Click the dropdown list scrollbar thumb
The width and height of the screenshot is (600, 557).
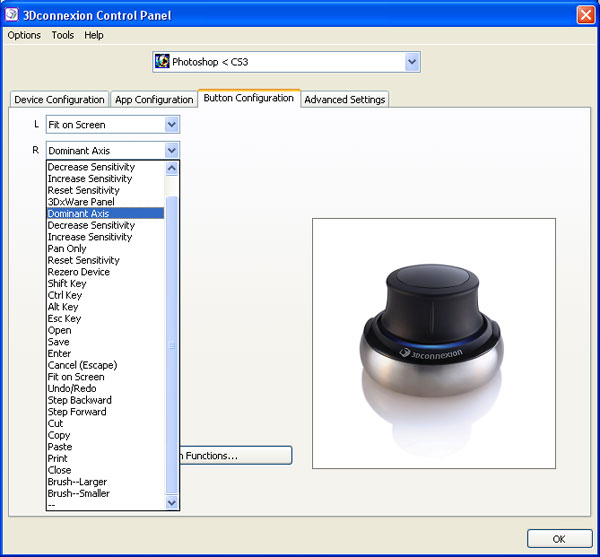(x=172, y=345)
